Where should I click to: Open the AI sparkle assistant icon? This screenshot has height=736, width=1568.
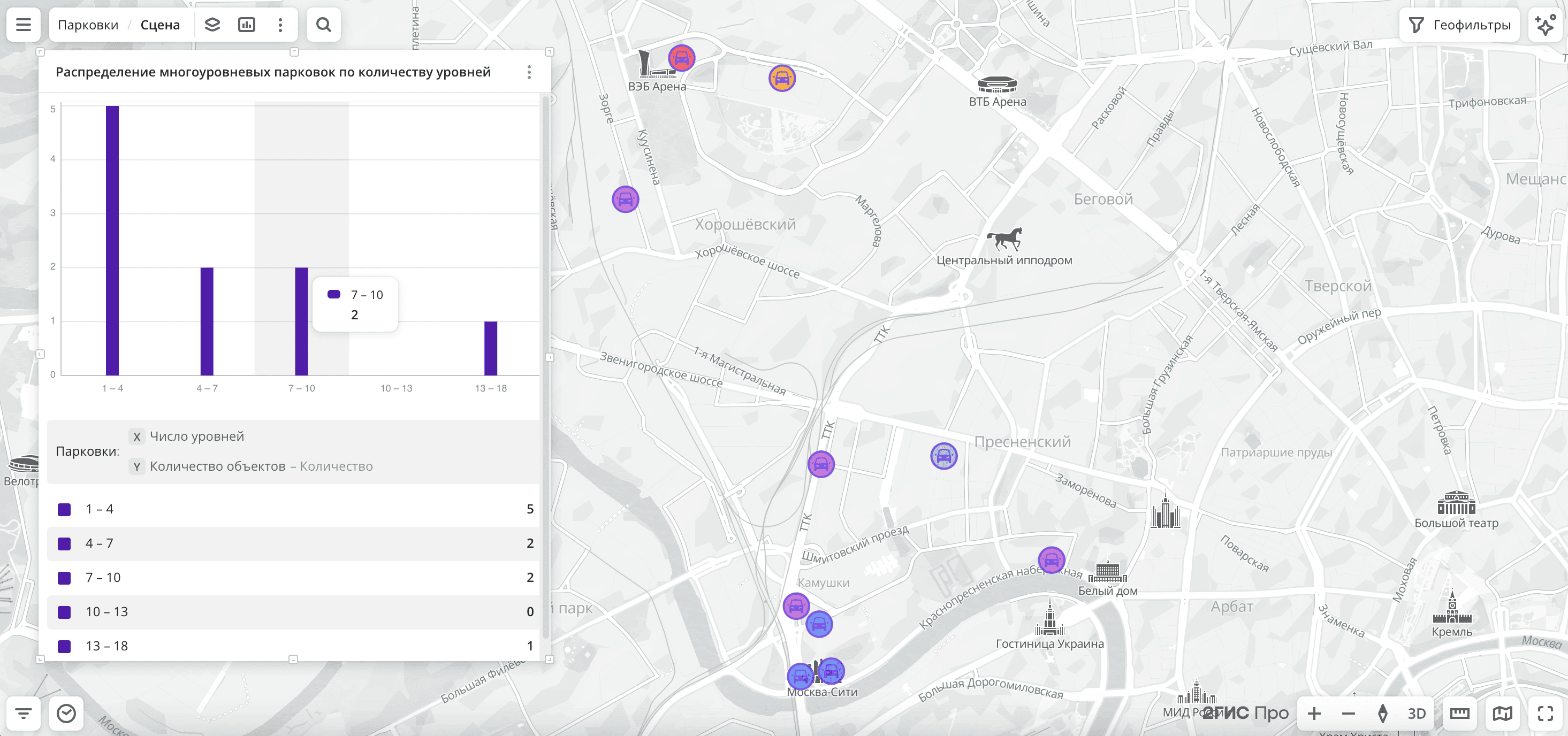point(1545,25)
